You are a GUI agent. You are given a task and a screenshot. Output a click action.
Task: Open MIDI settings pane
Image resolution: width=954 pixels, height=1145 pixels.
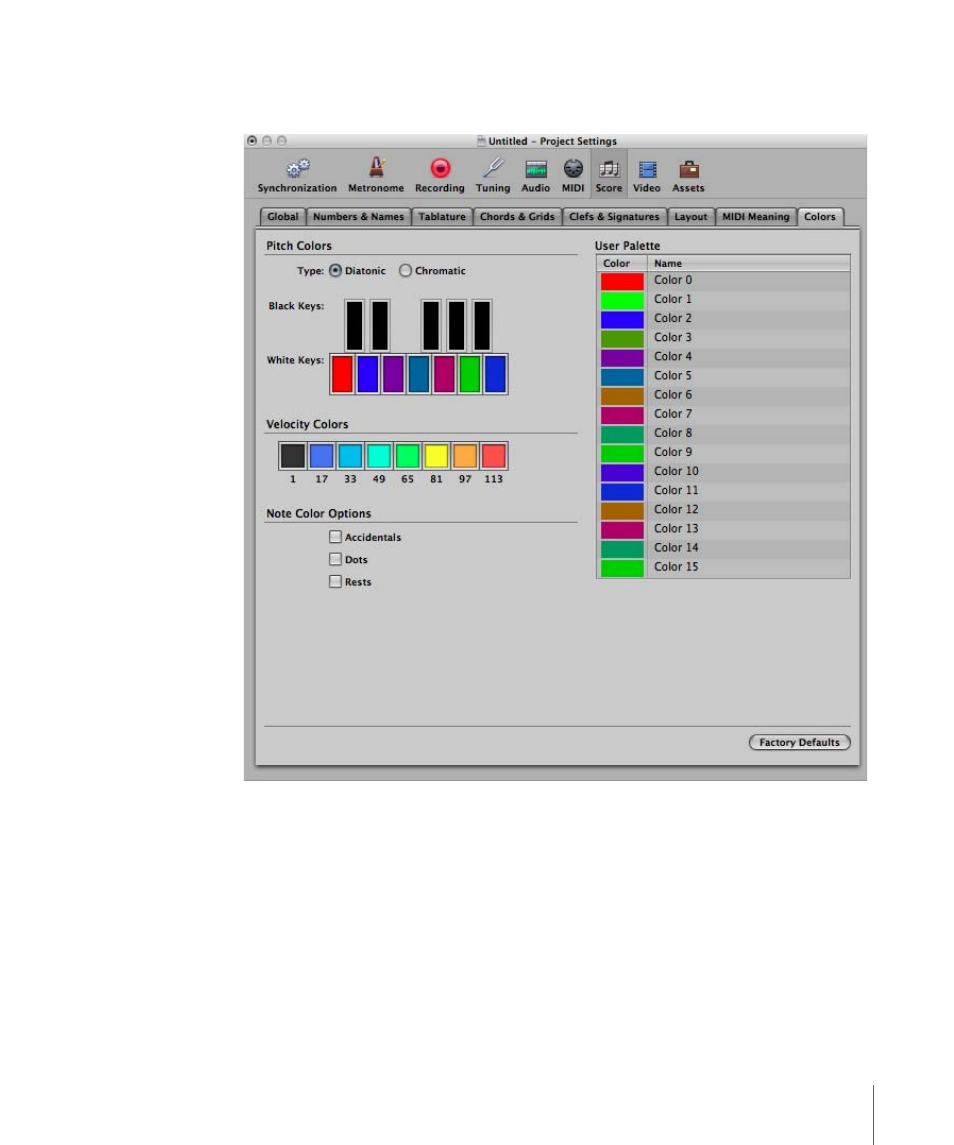573,176
